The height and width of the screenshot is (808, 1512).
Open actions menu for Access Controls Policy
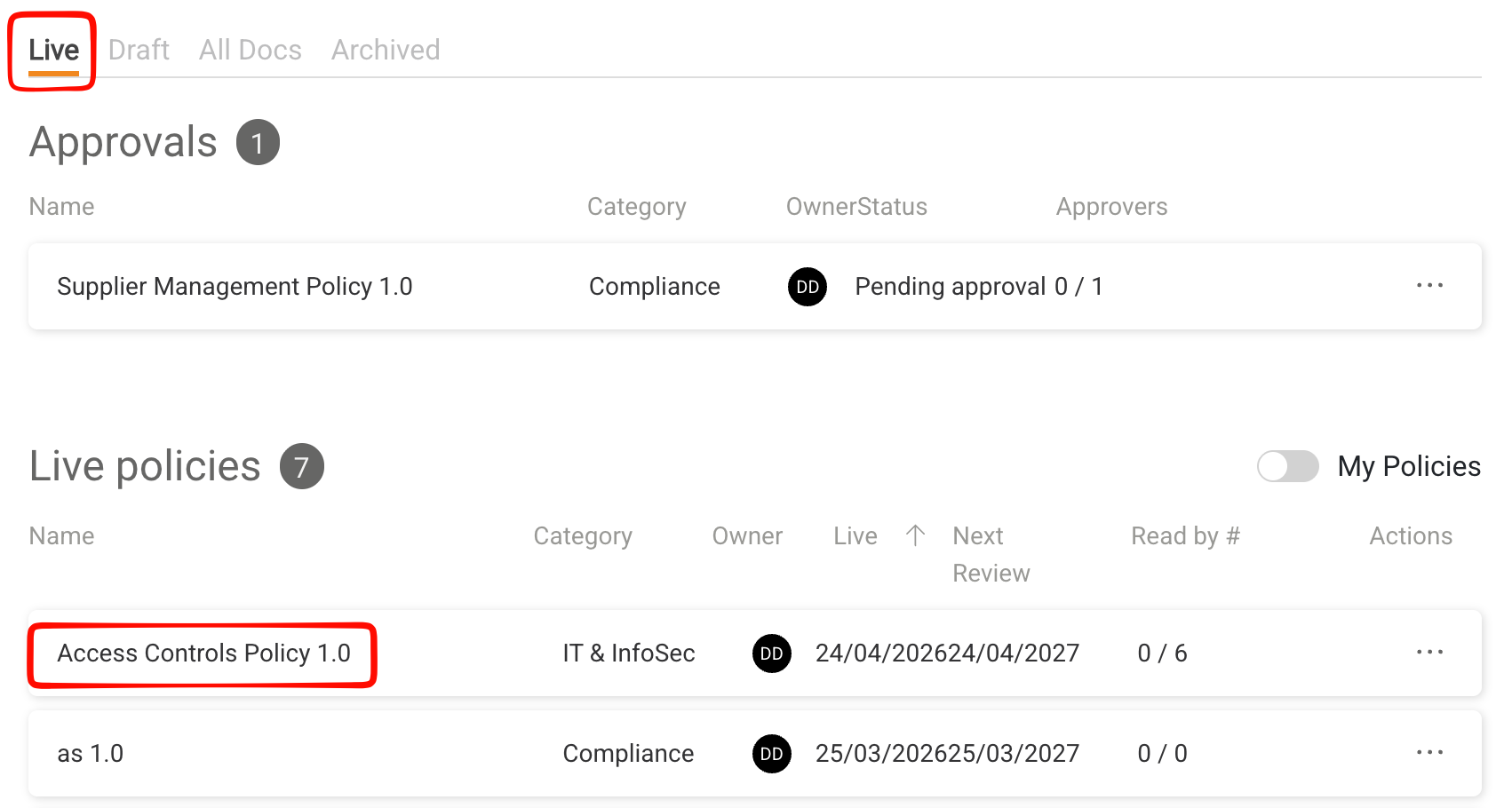[x=1429, y=653]
